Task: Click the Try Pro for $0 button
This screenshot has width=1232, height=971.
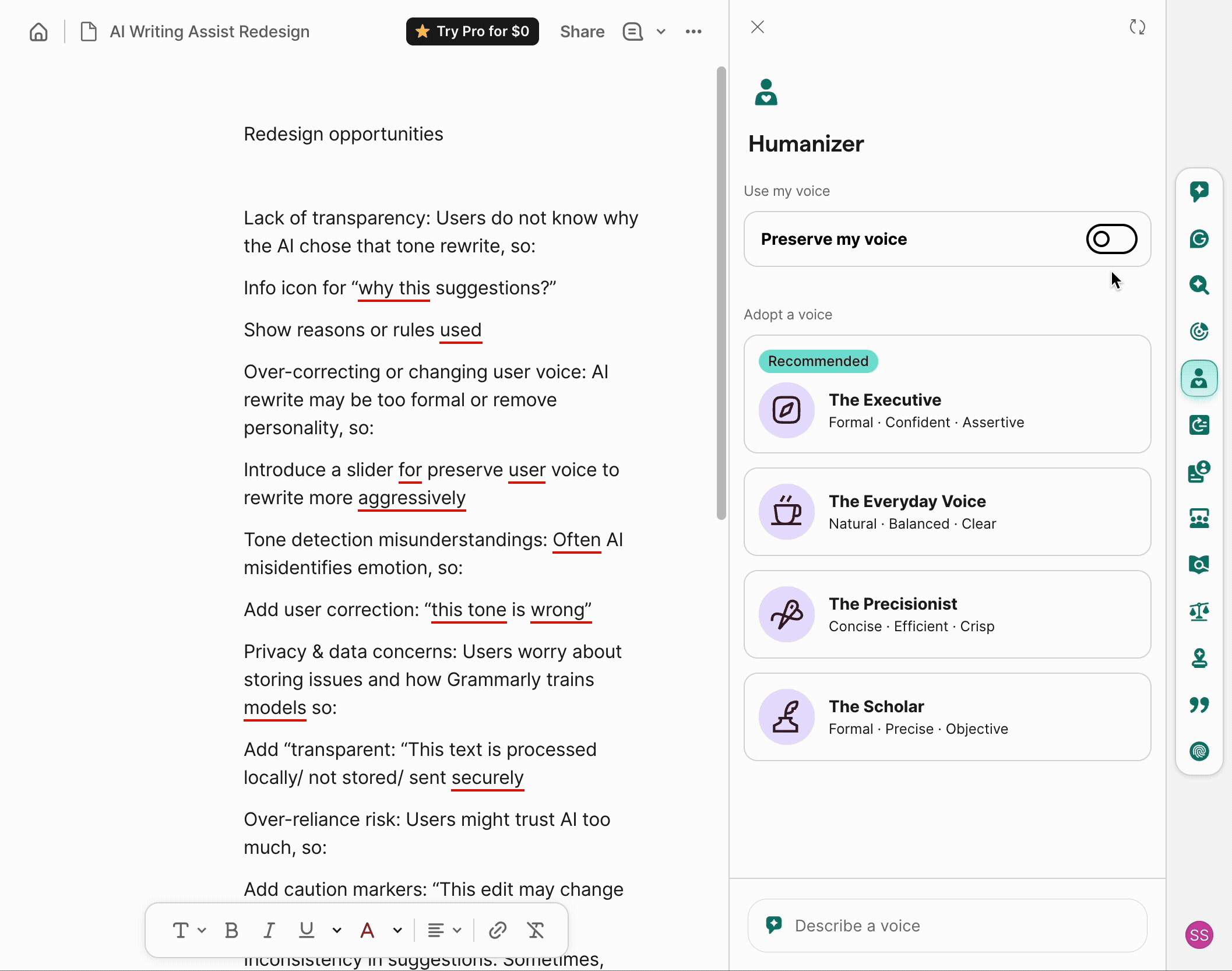Action: tap(472, 31)
